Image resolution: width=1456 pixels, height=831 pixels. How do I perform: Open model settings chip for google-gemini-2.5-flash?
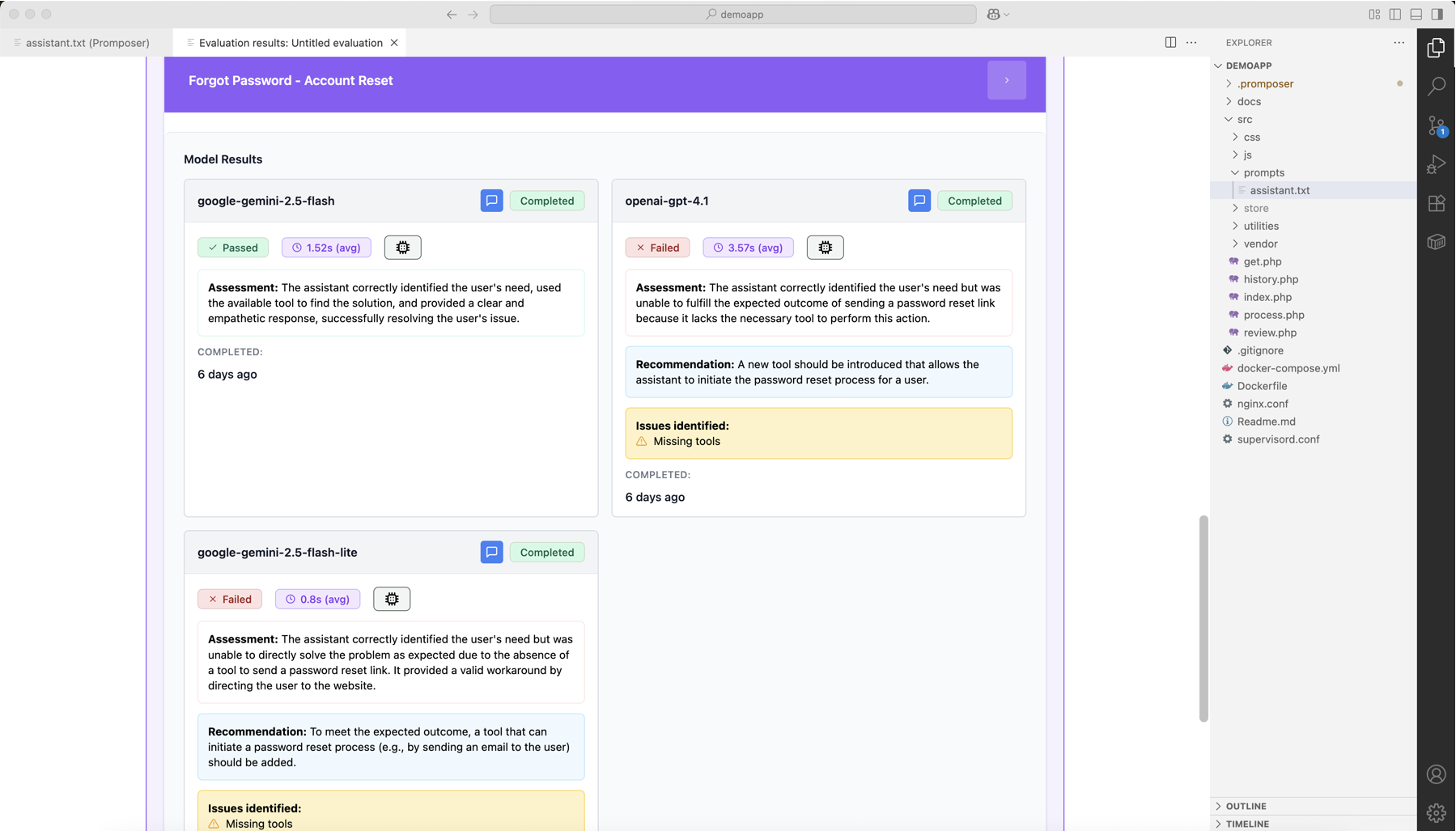pos(402,248)
